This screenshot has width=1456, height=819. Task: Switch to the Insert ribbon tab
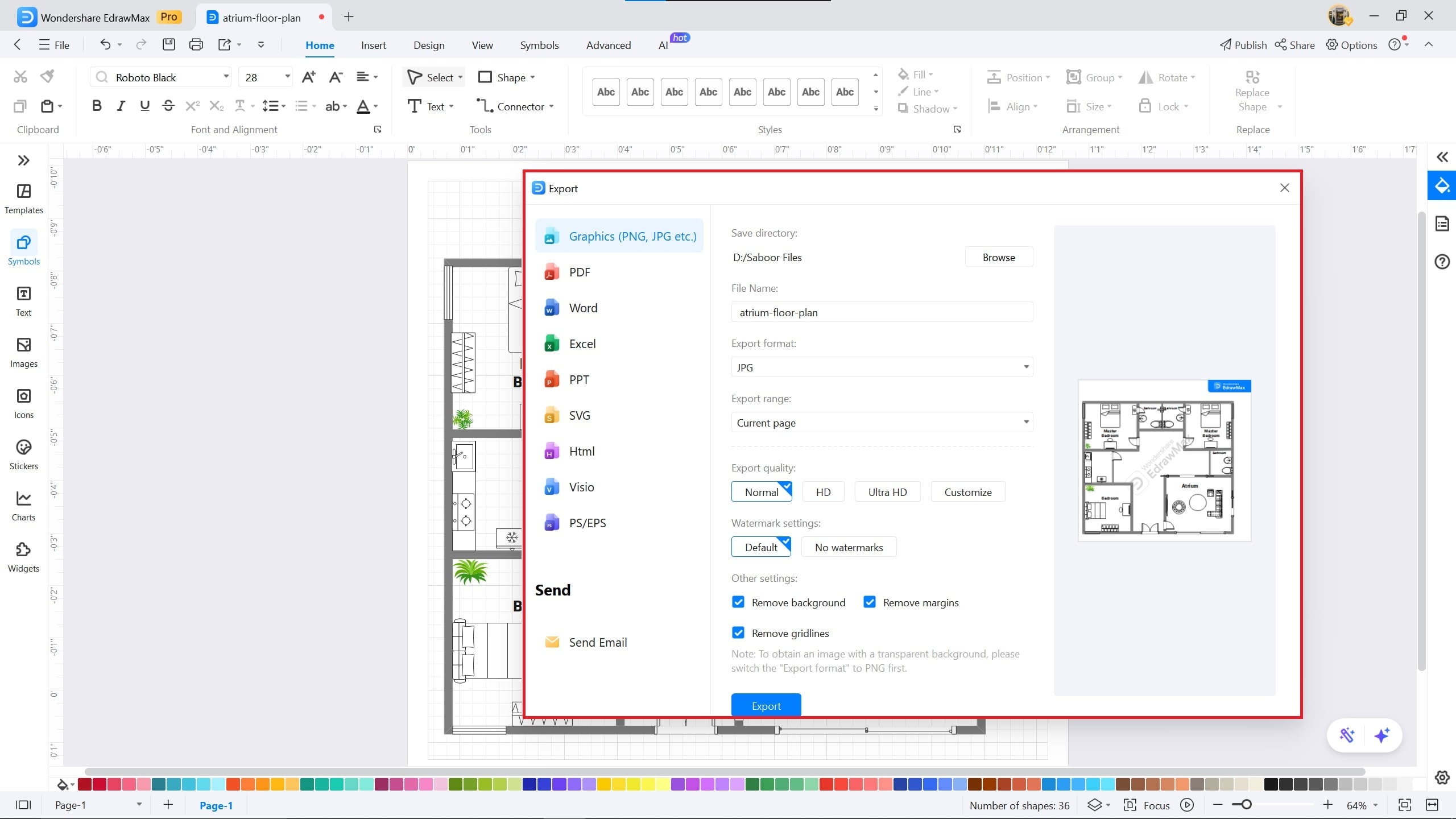[373, 45]
